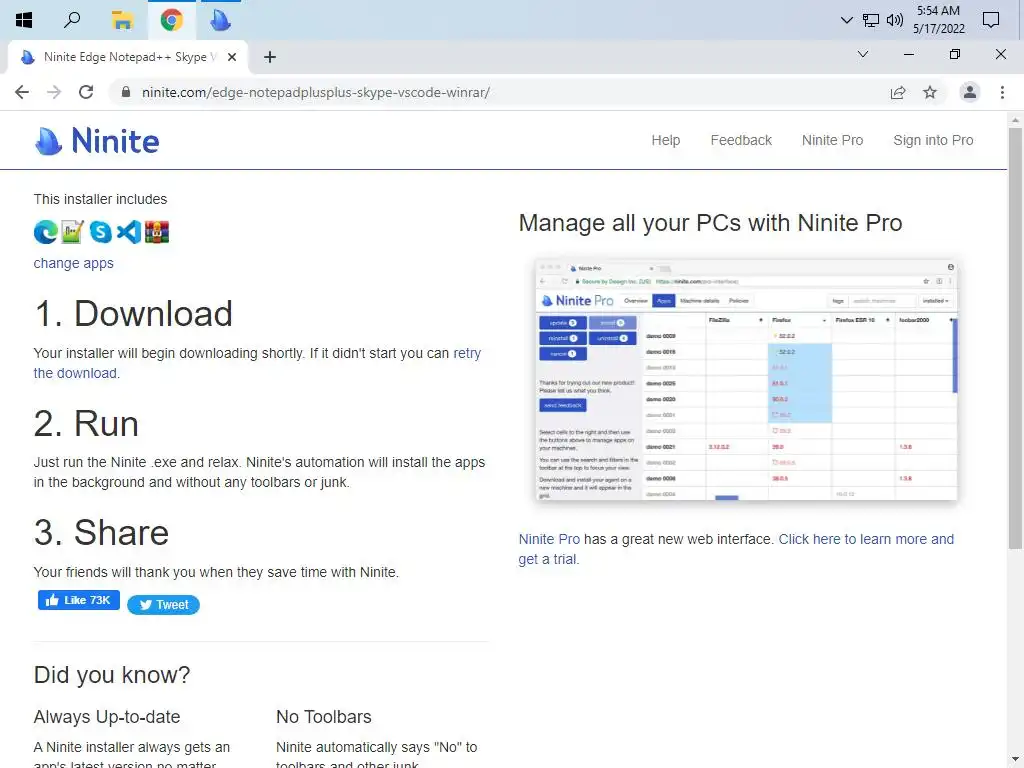The width and height of the screenshot is (1024, 768).
Task: Open Chrome tab search dropdown
Action: [863, 54]
